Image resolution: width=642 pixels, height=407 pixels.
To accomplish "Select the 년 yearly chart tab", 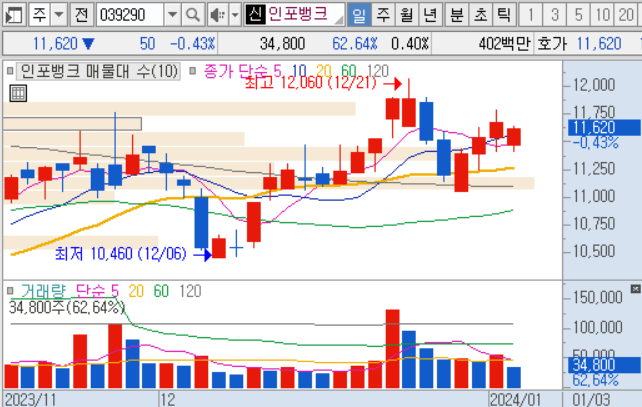I will click(x=430, y=15).
